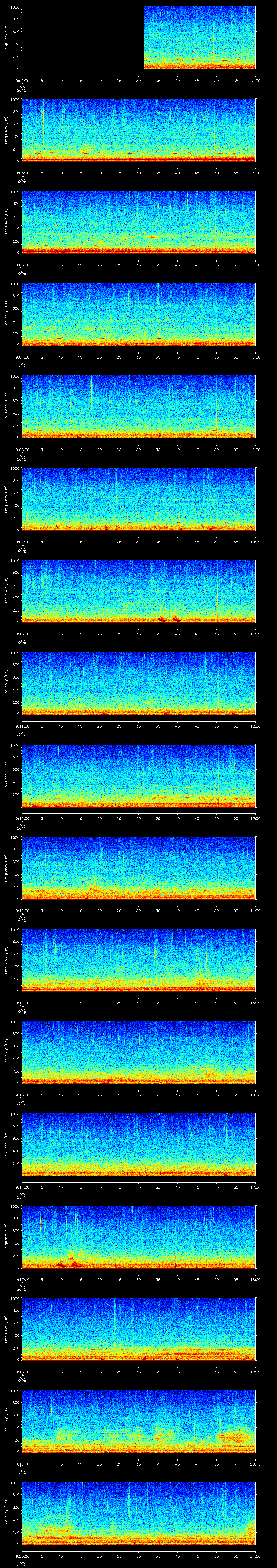Click the "5:00" end-of-axis label
Viewport: 277px width, 1568px height.
click(x=256, y=80)
